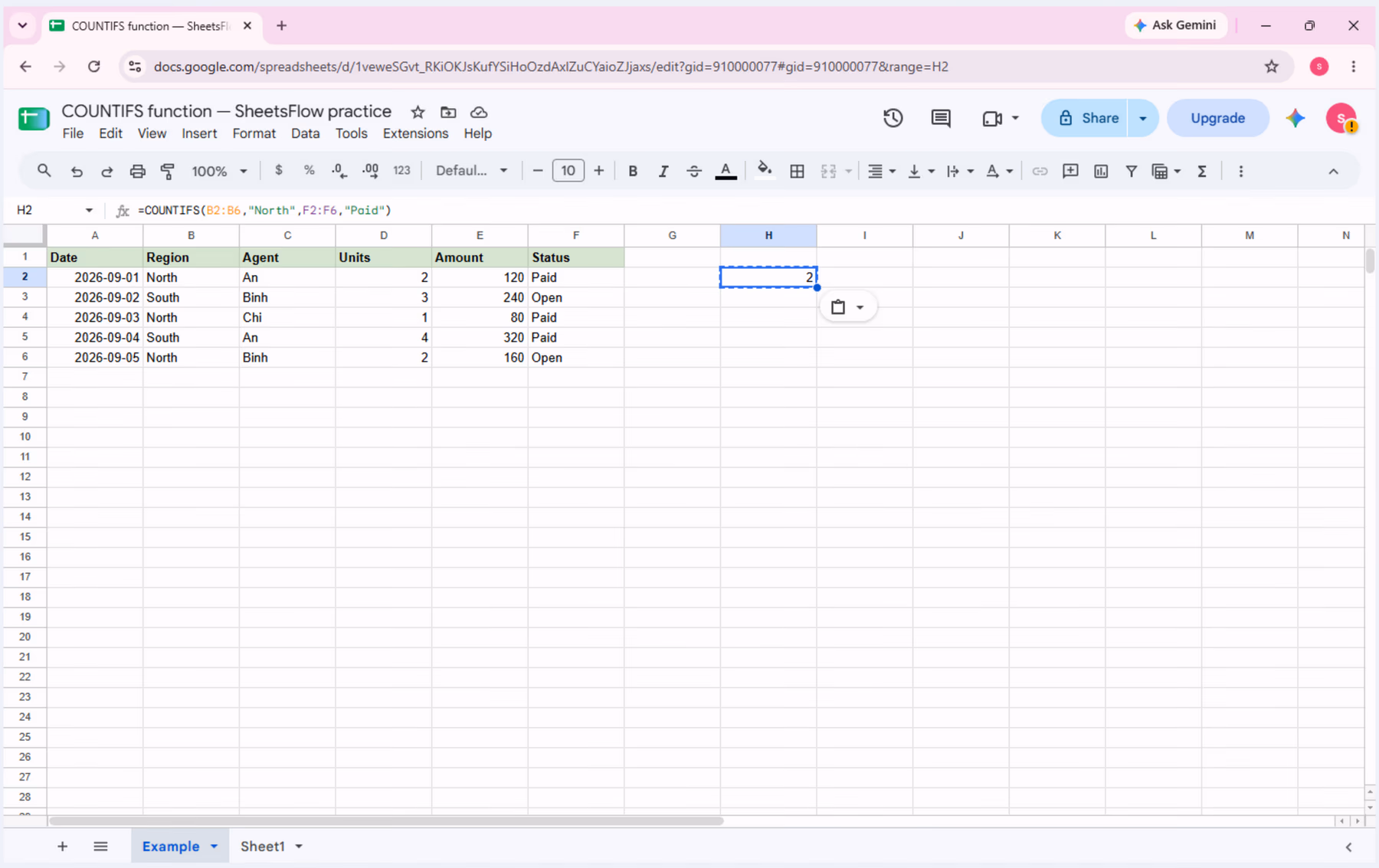Viewport: 1379px width, 868px height.
Task: Open the Extensions menu
Action: point(415,133)
